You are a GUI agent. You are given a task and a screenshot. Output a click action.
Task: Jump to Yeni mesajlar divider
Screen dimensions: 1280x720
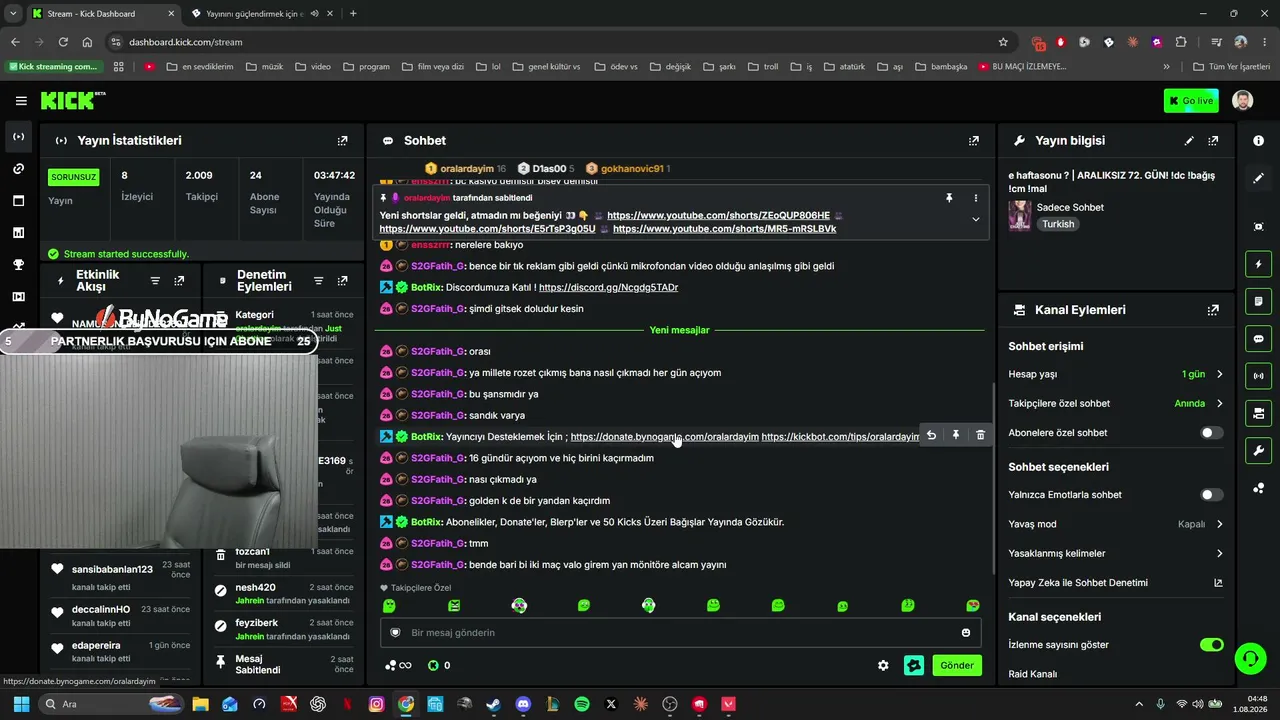[679, 330]
